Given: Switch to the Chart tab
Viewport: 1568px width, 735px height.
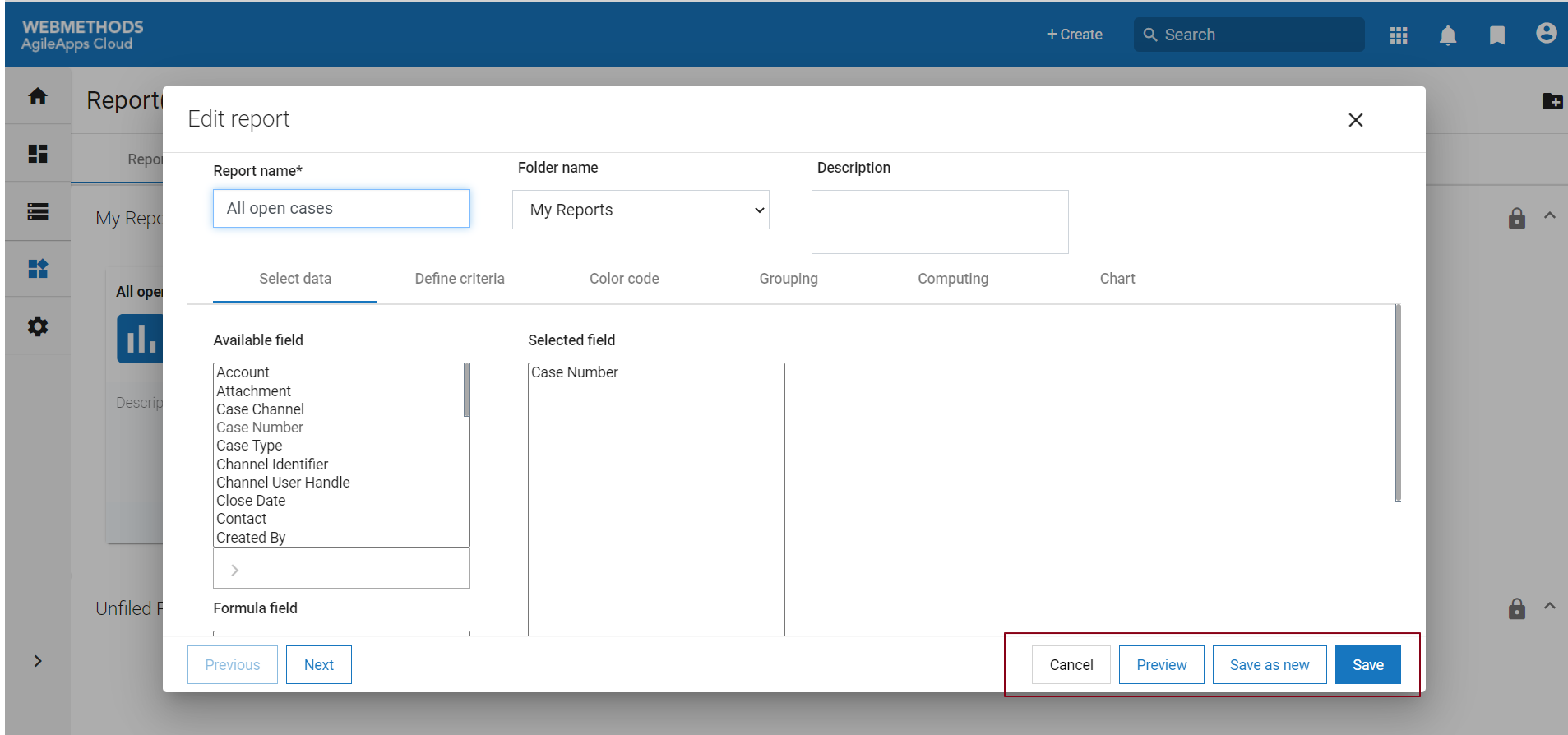Looking at the screenshot, I should coord(1117,279).
